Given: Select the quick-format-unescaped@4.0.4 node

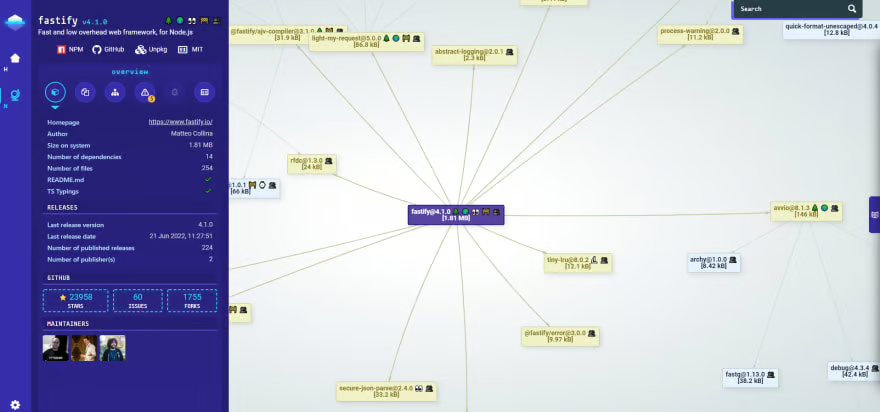Looking at the screenshot, I should (x=831, y=29).
